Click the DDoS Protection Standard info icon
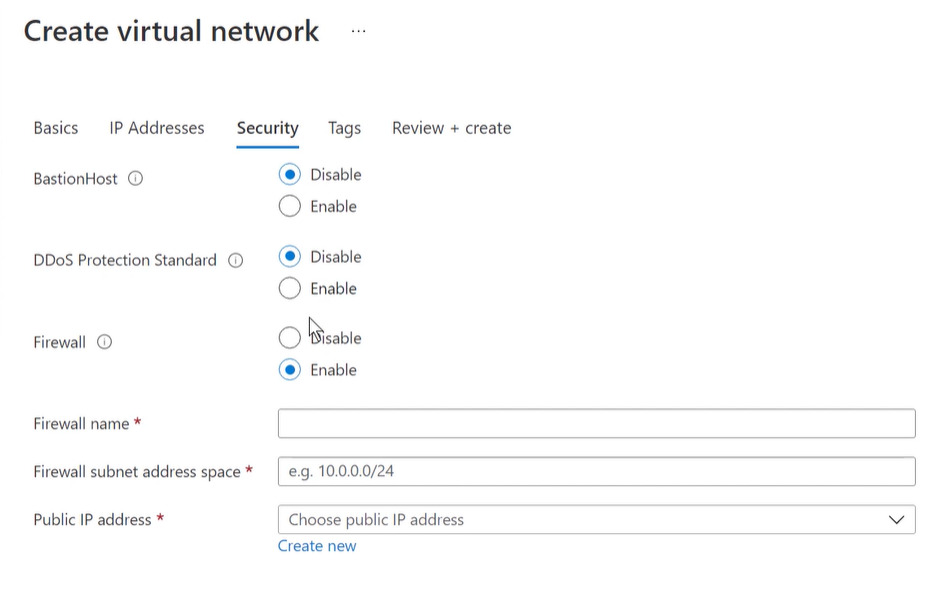This screenshot has height=593, width=943. pos(235,260)
